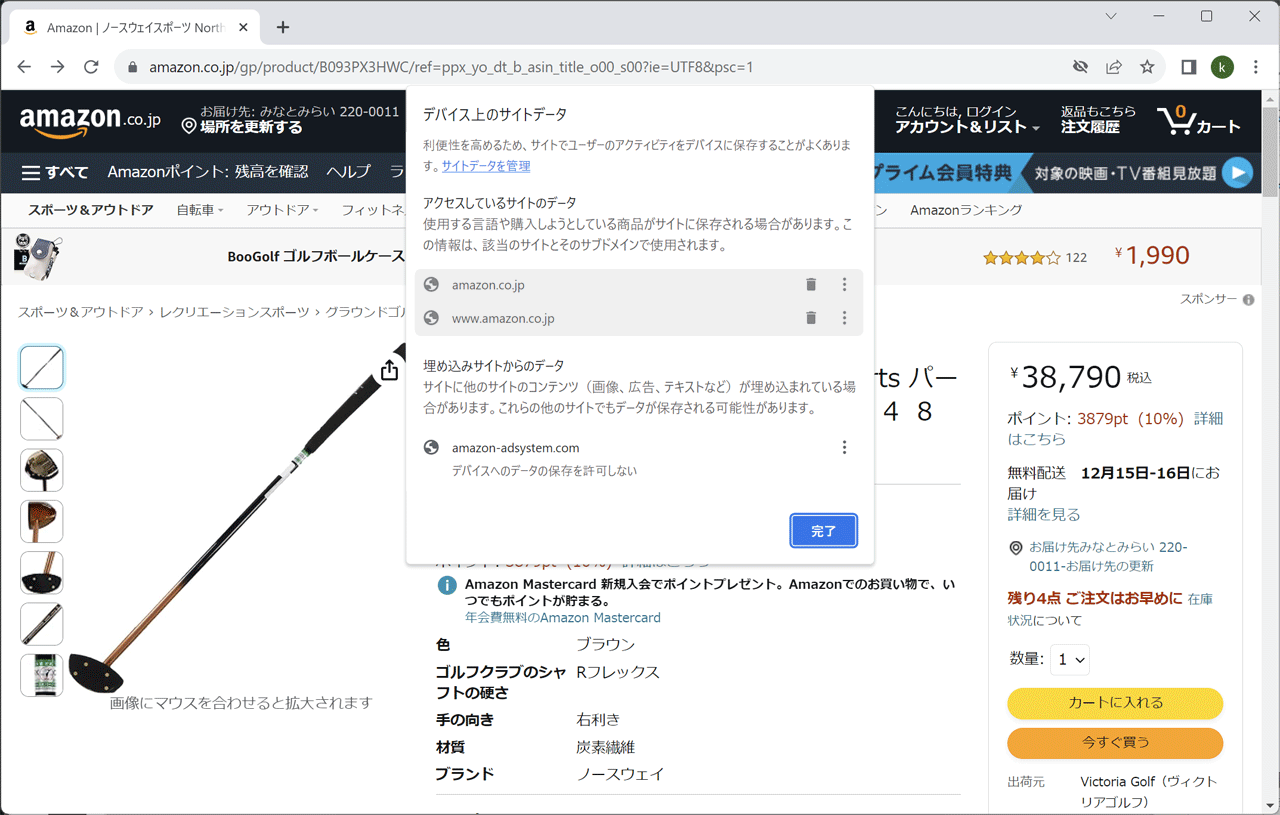Open more options for amazon-adsystem.com
This screenshot has width=1280, height=815.
pyautogui.click(x=844, y=447)
